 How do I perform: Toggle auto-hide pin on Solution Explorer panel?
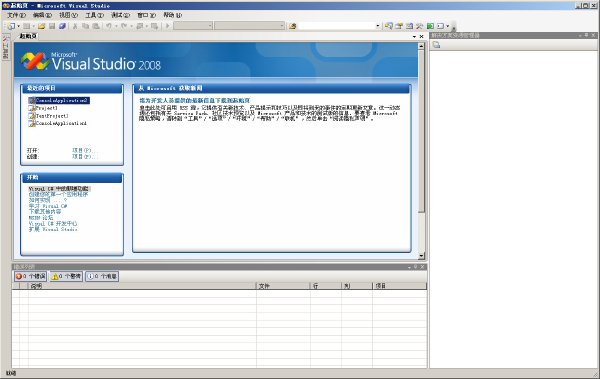coord(587,35)
